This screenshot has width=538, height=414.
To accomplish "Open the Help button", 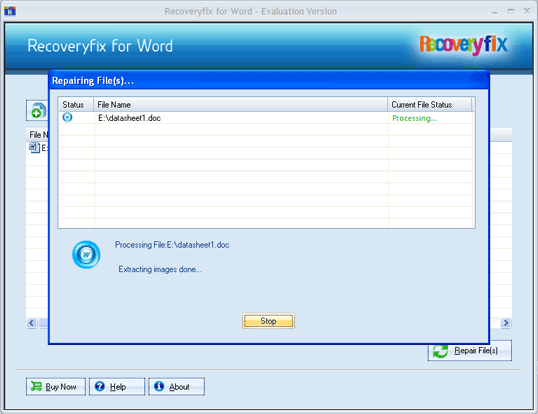I will click(x=117, y=387).
